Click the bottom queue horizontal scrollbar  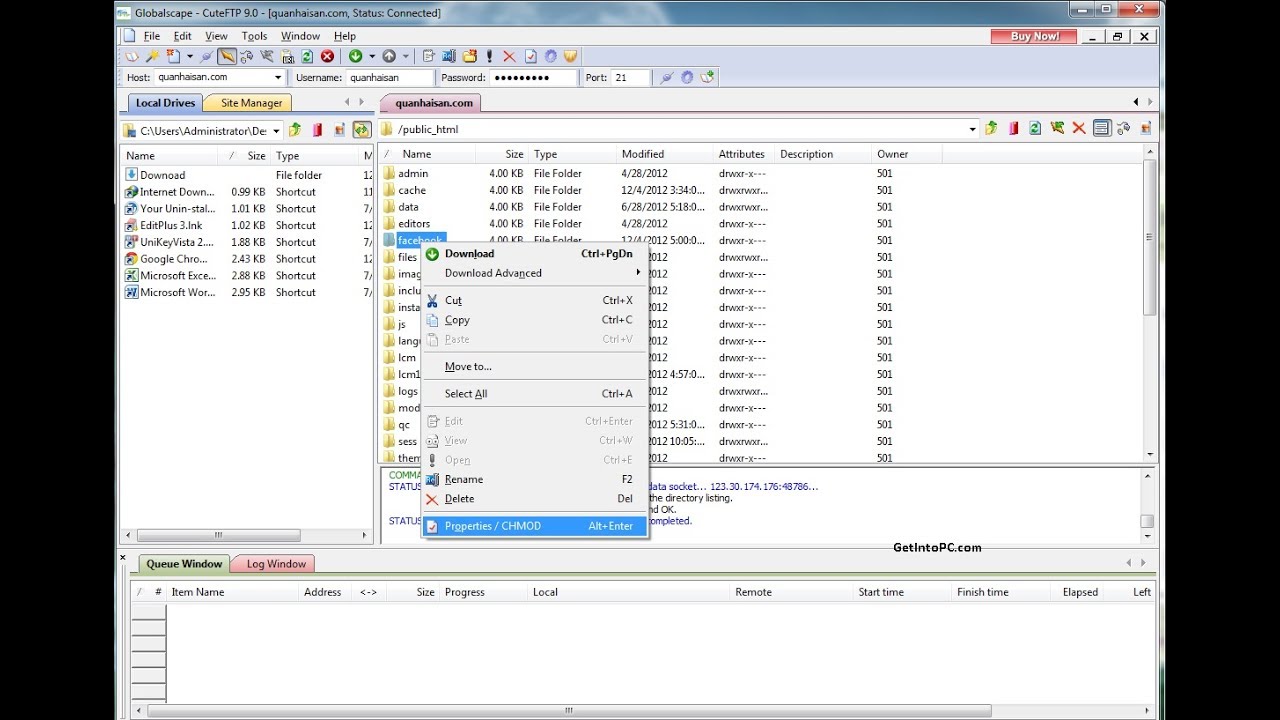(569, 711)
